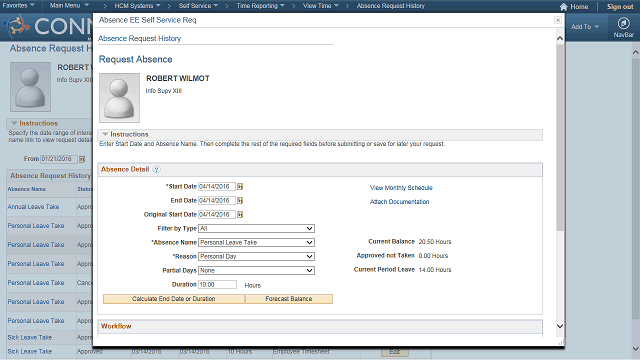
Task: Click the Approved not Taken 0.00 Hours value
Action: [x=433, y=256]
